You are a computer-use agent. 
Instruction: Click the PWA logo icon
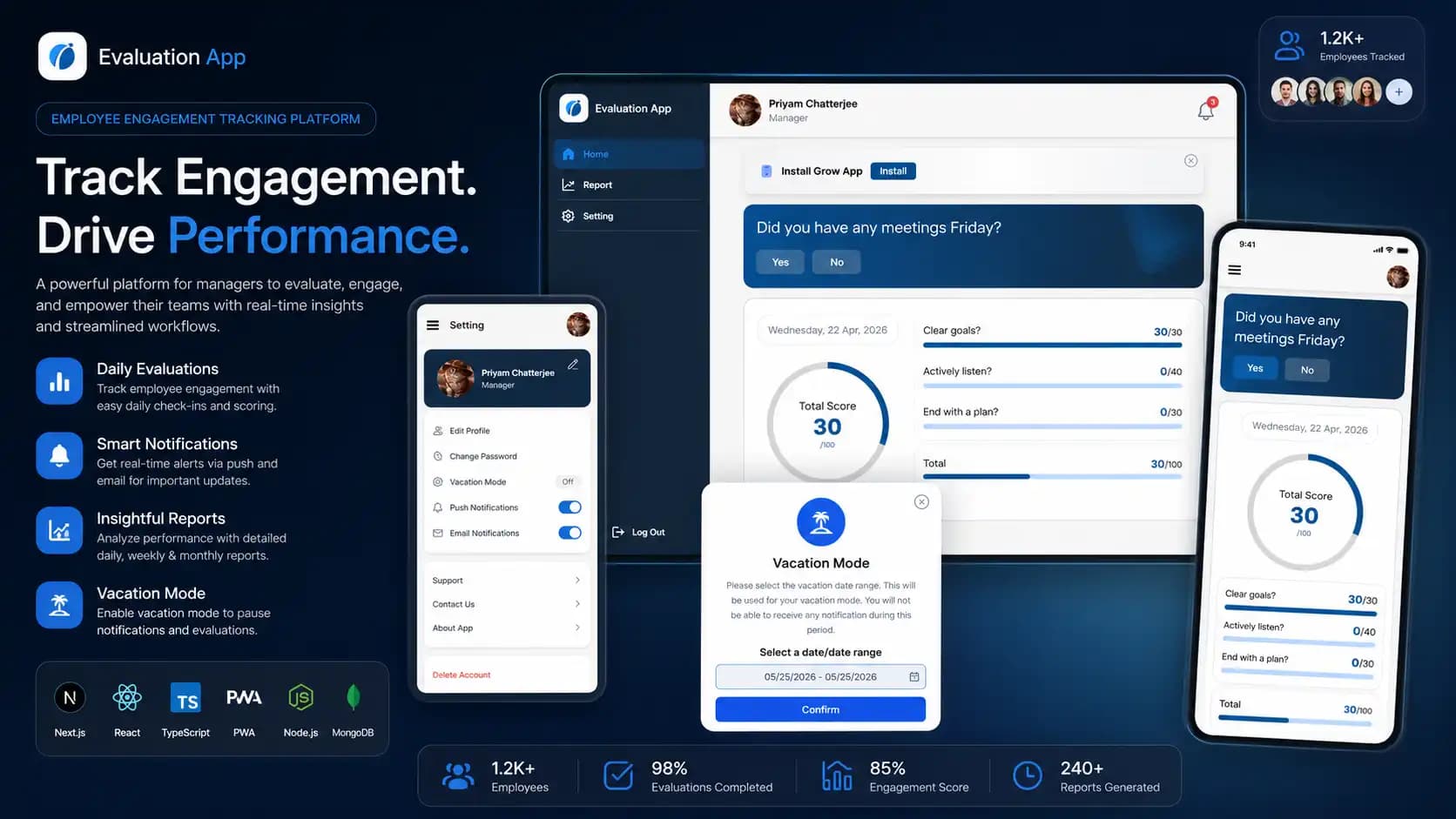(244, 697)
